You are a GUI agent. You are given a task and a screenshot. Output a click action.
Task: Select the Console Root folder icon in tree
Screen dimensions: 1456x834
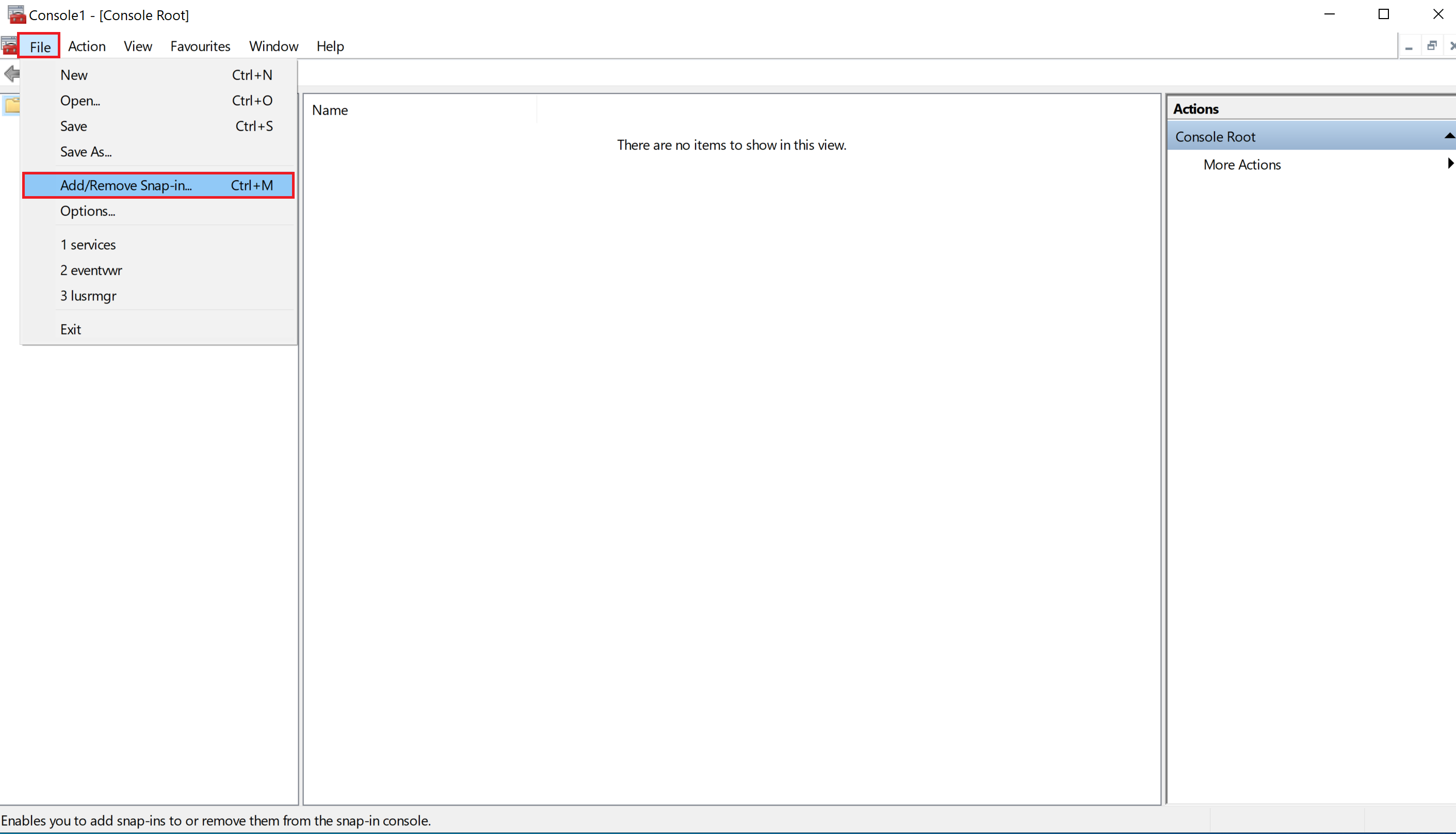(11, 105)
